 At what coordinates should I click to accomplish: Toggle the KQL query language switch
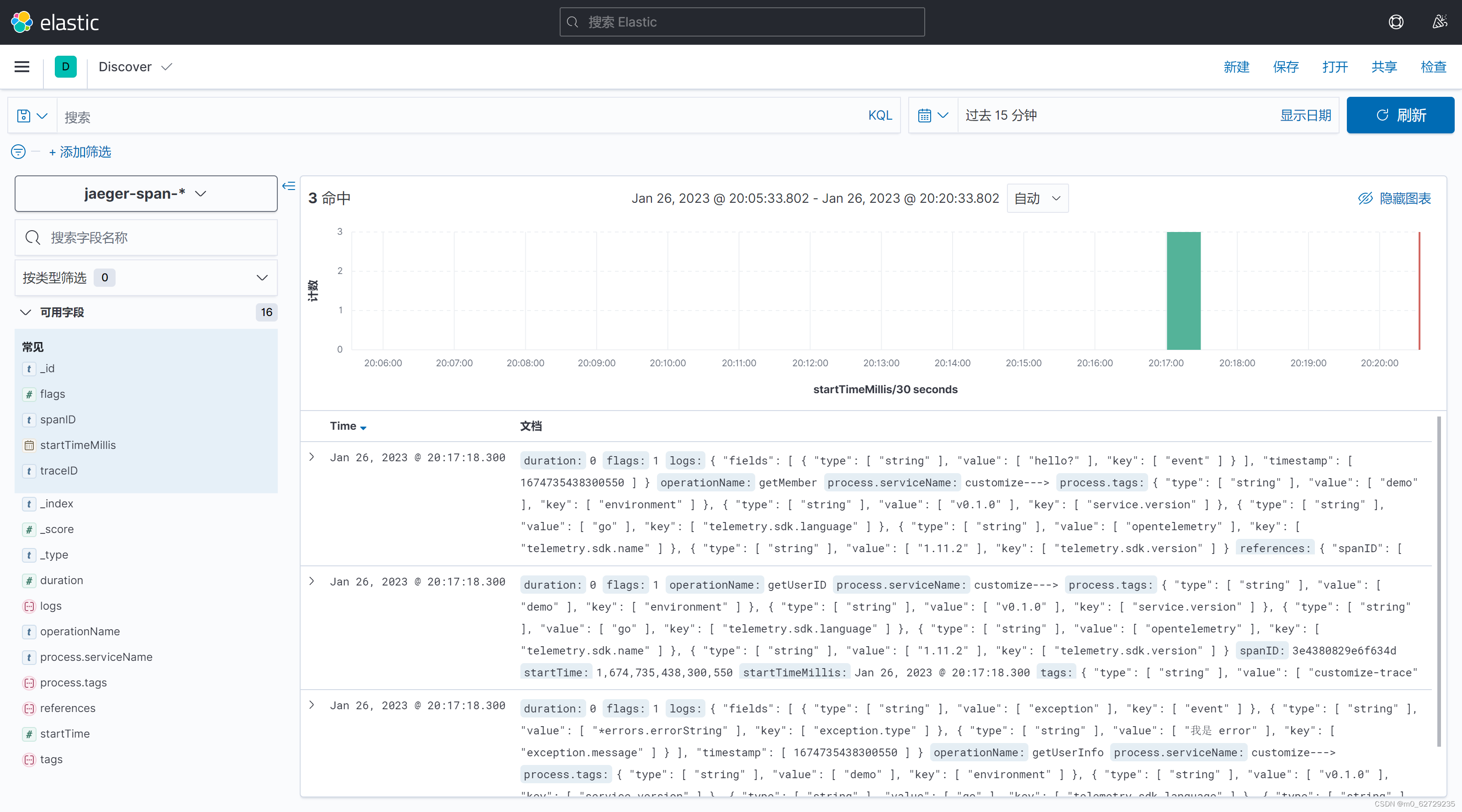click(x=879, y=115)
